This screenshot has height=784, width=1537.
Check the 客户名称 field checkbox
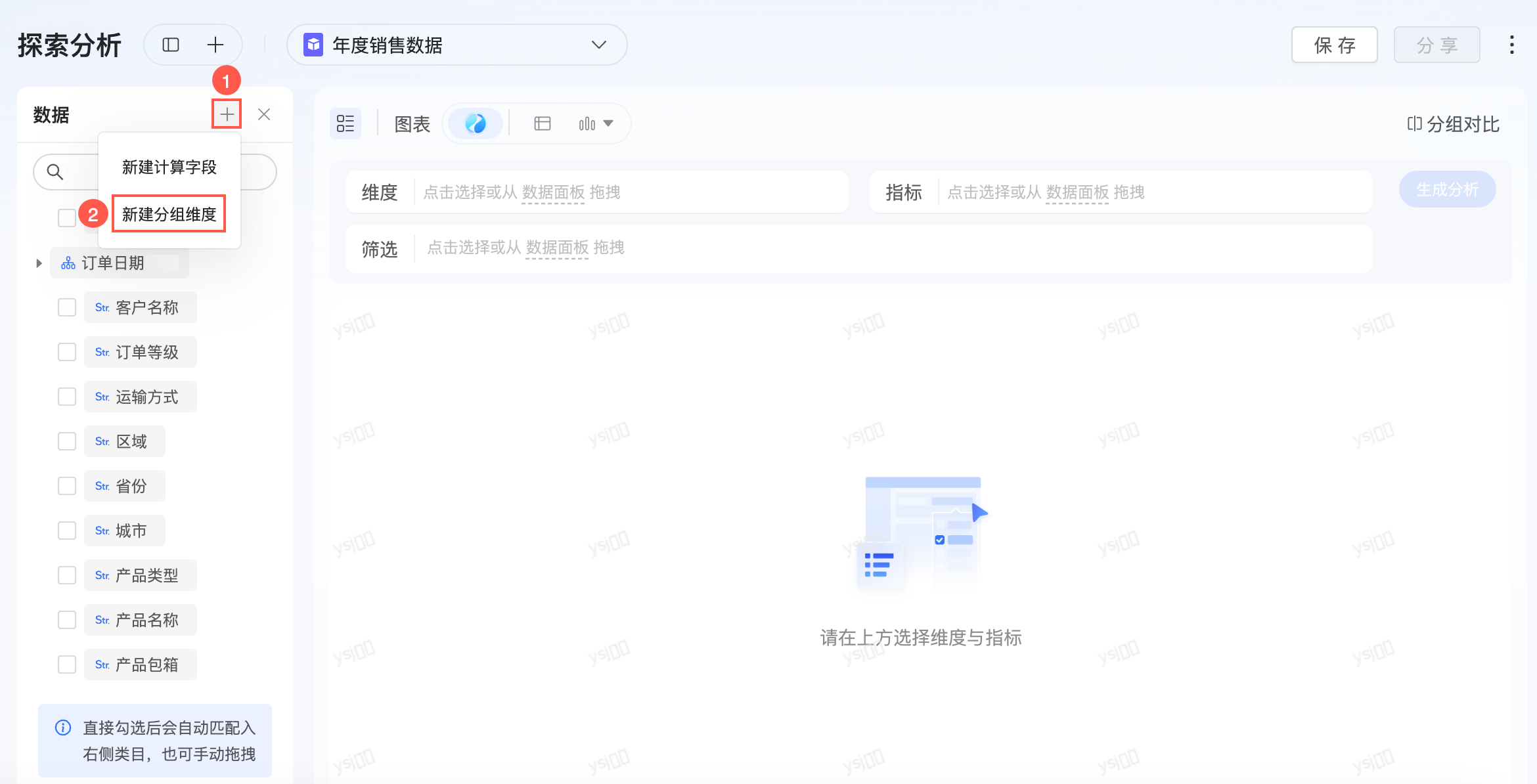click(67, 307)
